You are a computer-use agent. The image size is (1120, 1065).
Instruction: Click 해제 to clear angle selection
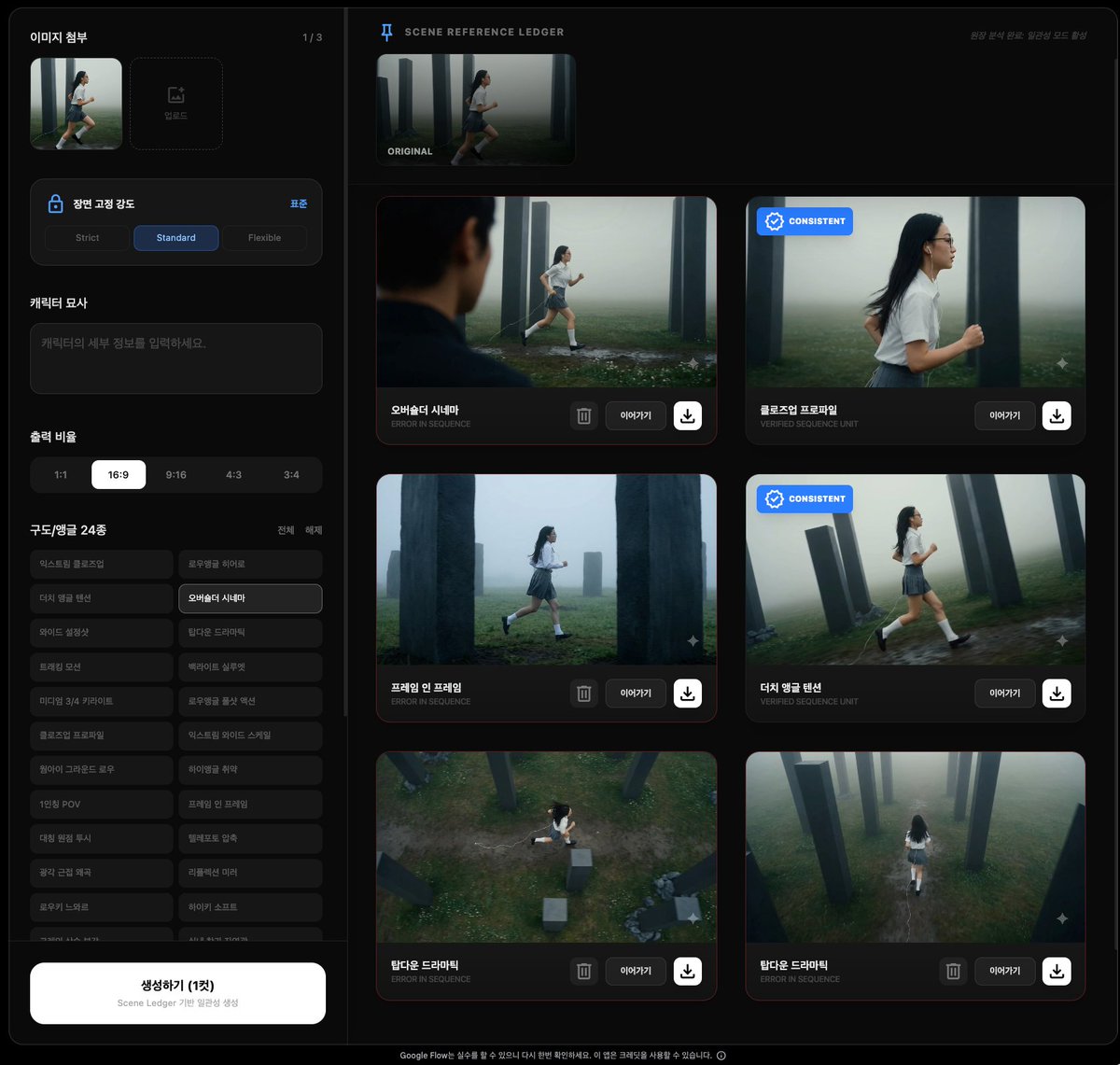coord(314,530)
